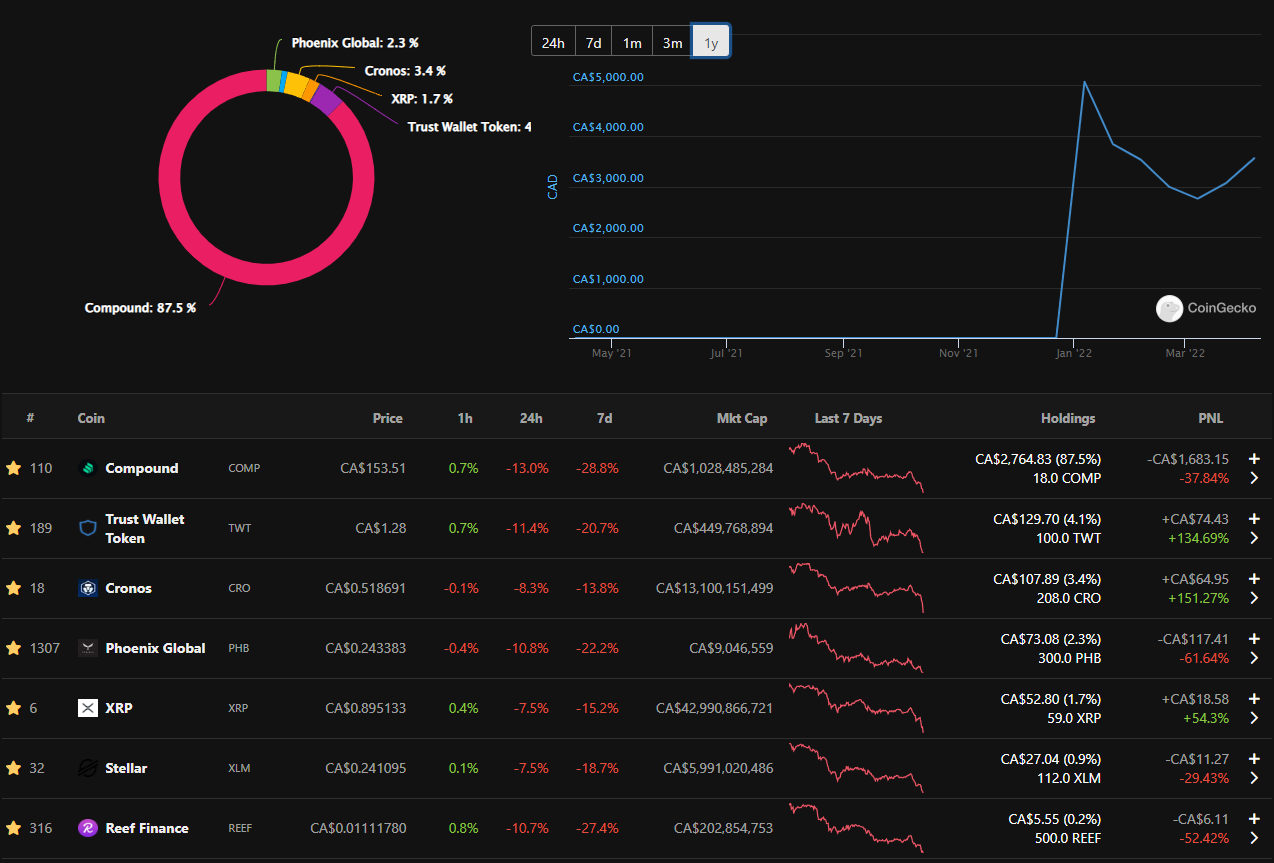
Task: Toggle the favorite star for Phoenix Global
Action: [x=14, y=648]
